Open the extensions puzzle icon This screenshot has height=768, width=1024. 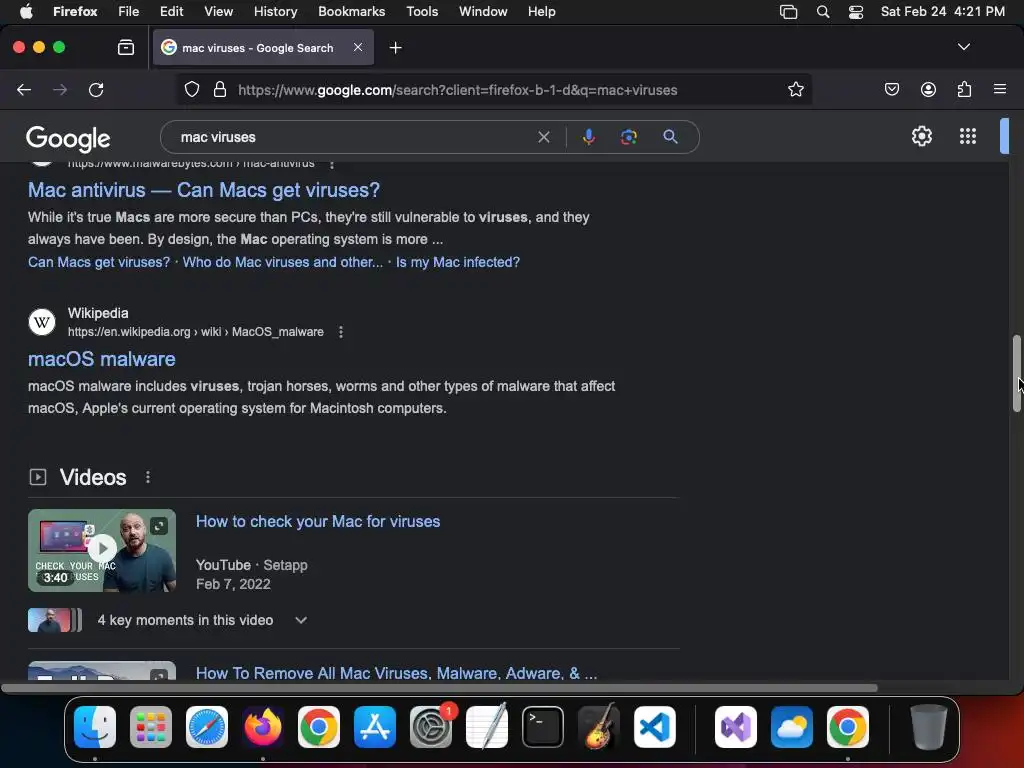[964, 89]
